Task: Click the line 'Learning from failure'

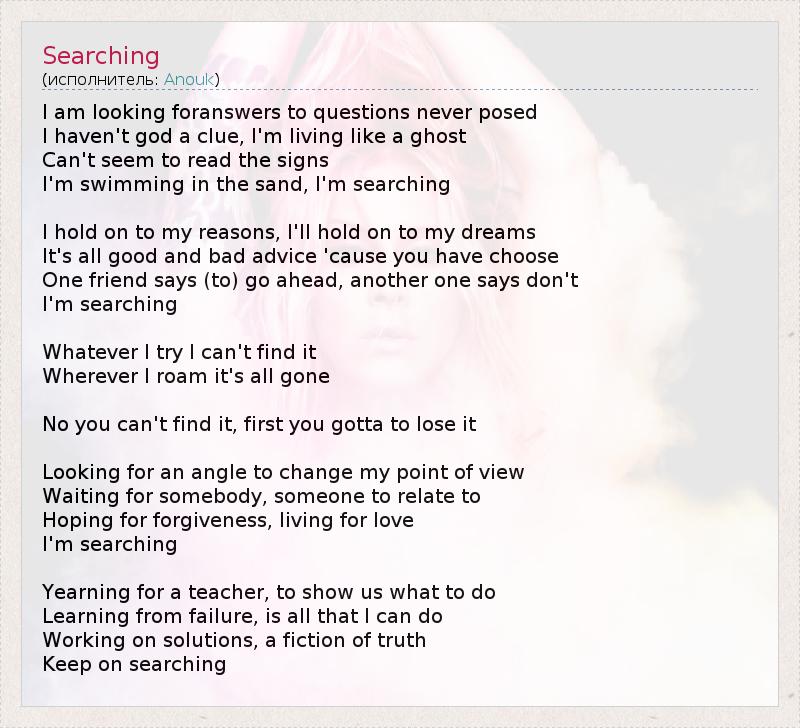Action: tap(242, 616)
